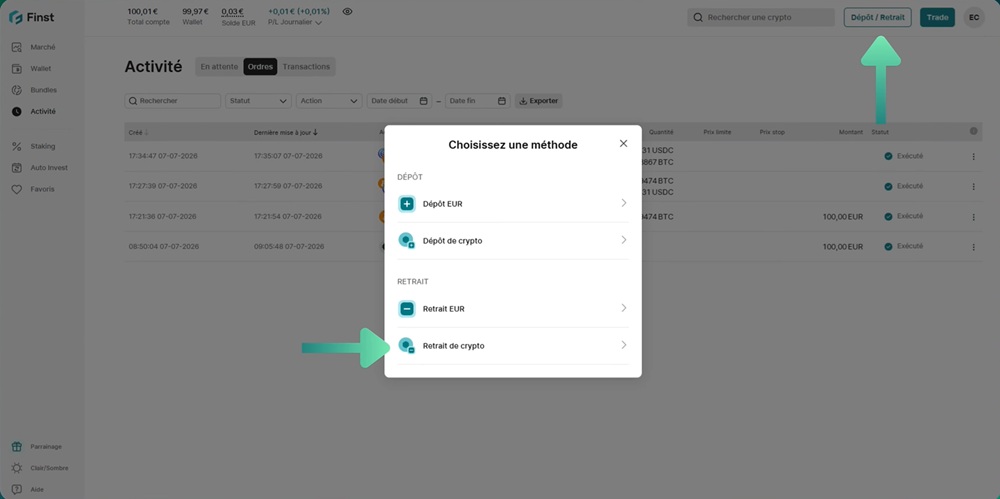This screenshot has width=1000, height=499.
Task: Select Retrait de crypto option
Action: (x=513, y=346)
